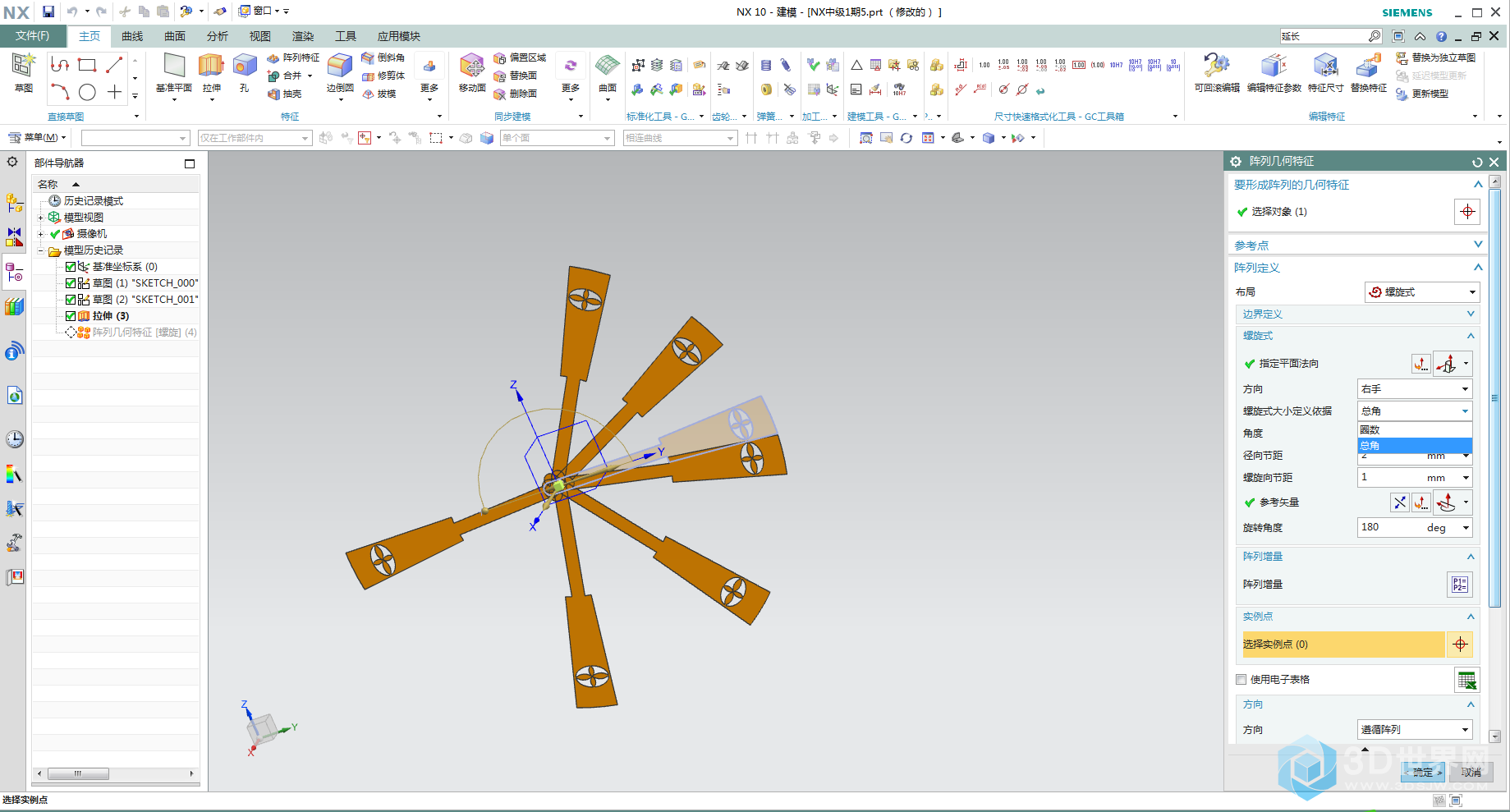Toggle the 草图 (2) SKETCH_001 checkbox

[71, 300]
